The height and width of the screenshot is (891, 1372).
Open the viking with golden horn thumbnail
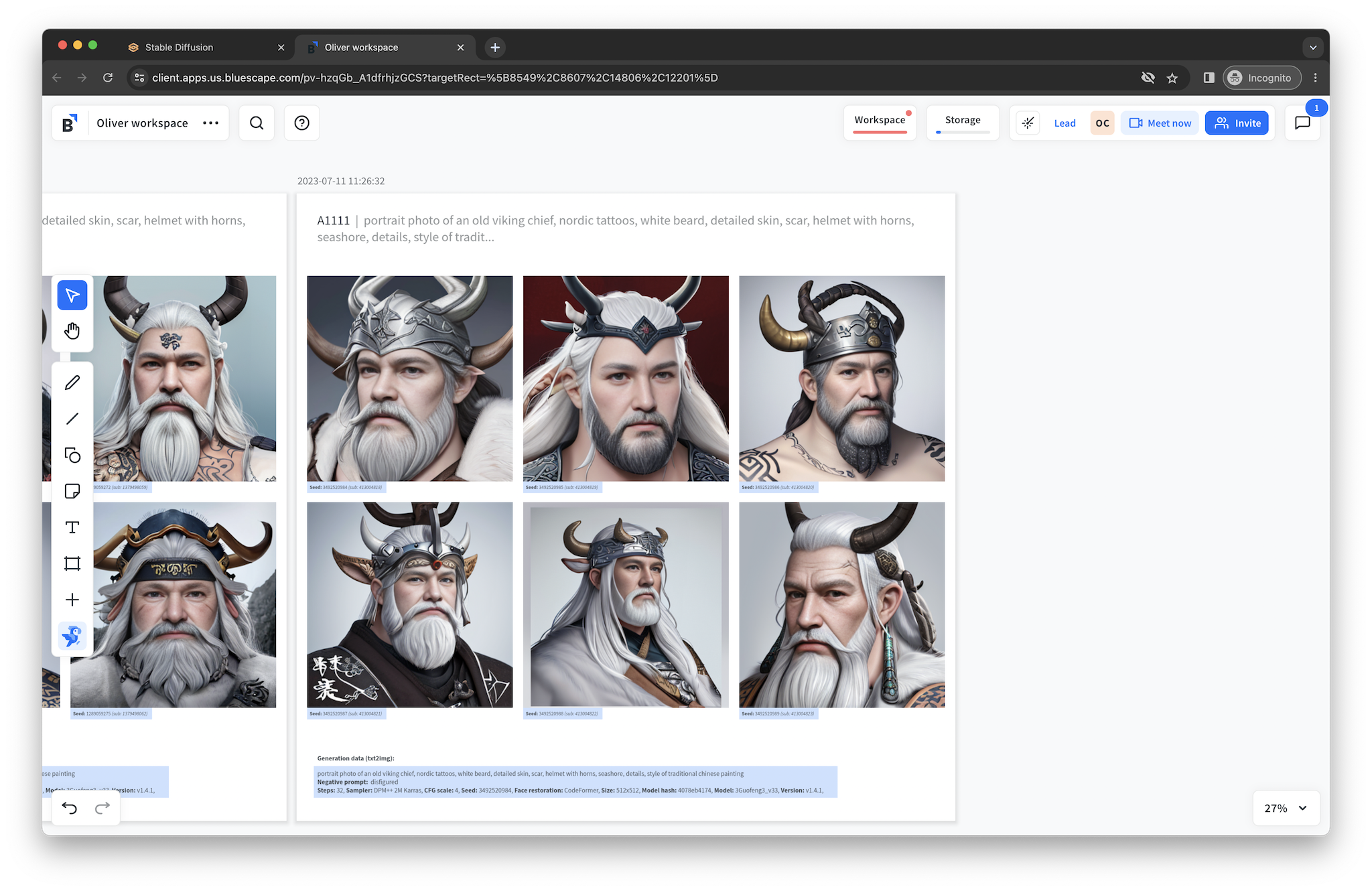click(841, 379)
